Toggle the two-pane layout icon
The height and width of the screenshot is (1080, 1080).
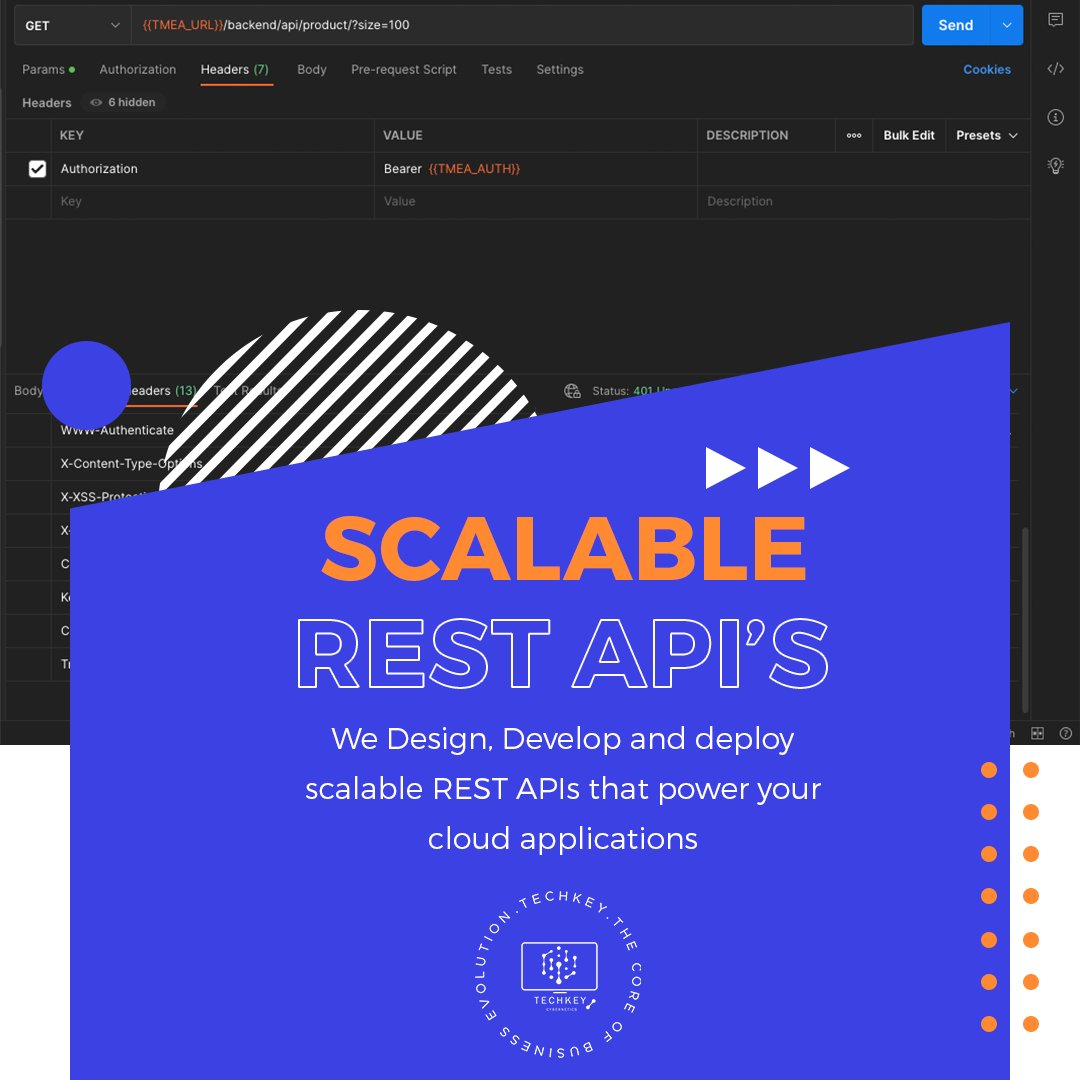pos(1037,734)
